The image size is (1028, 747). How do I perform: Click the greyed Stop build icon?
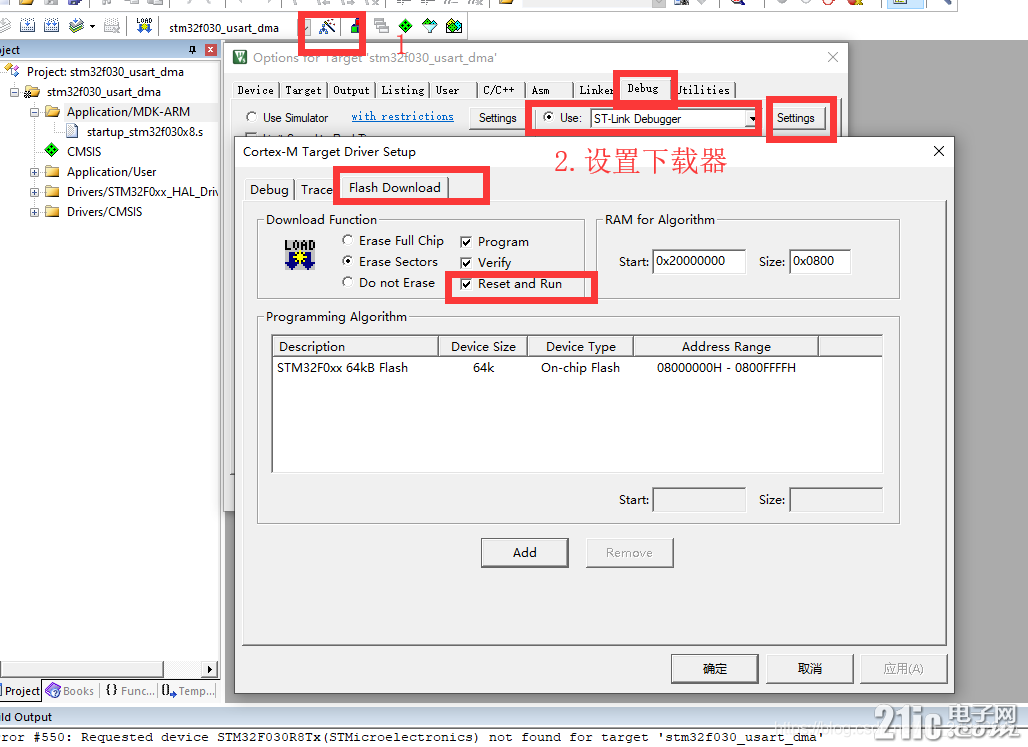[113, 26]
